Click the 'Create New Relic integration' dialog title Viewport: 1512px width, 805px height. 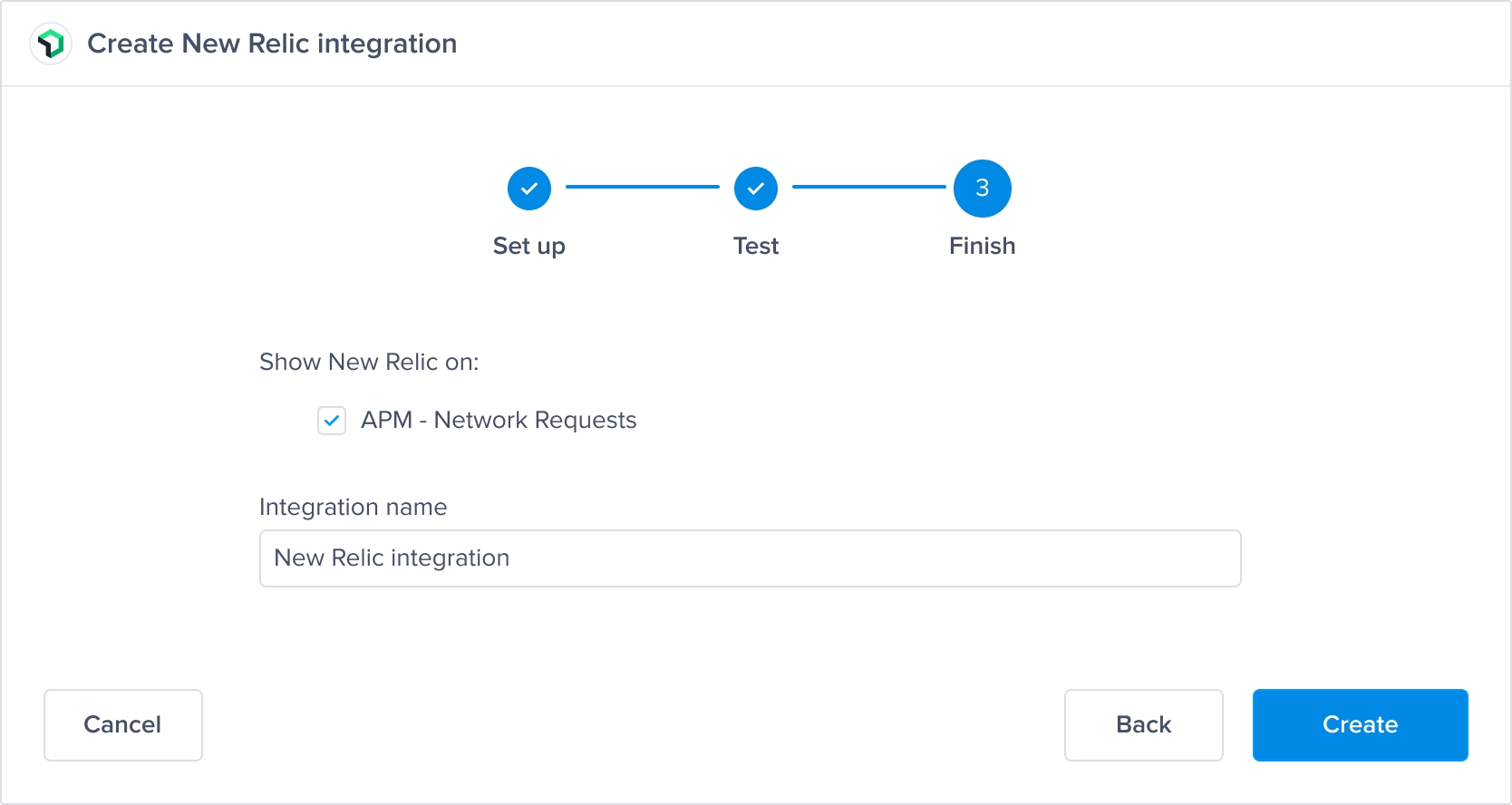[272, 44]
